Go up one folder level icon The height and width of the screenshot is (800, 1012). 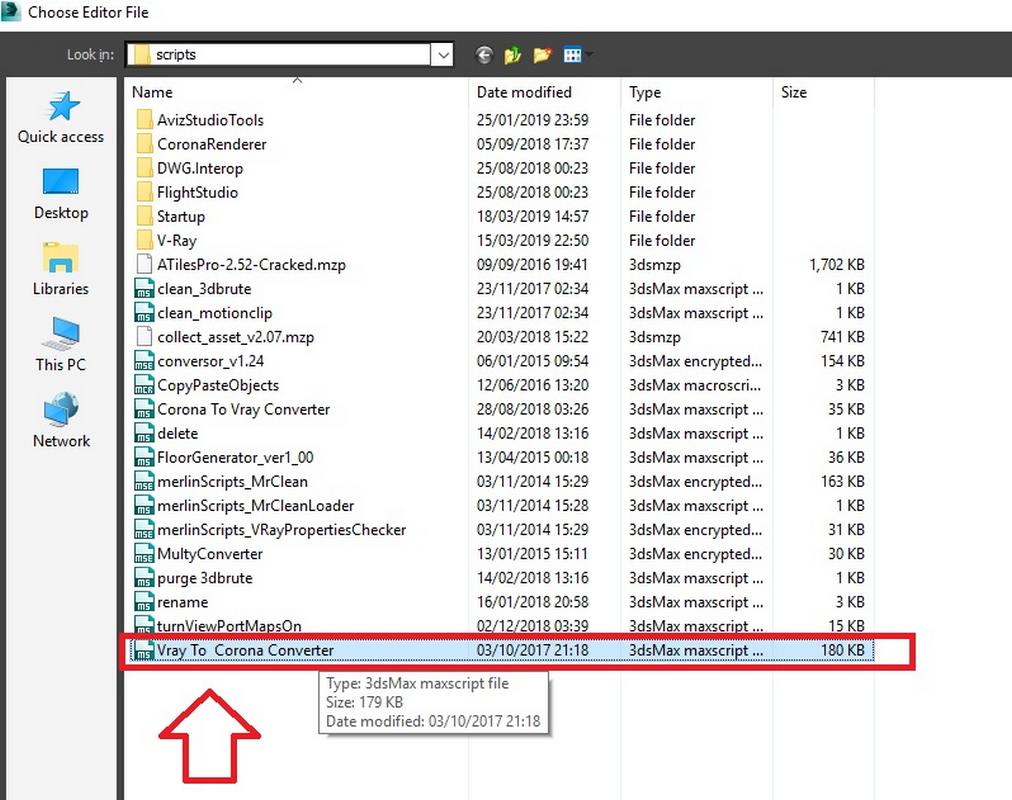pos(513,55)
